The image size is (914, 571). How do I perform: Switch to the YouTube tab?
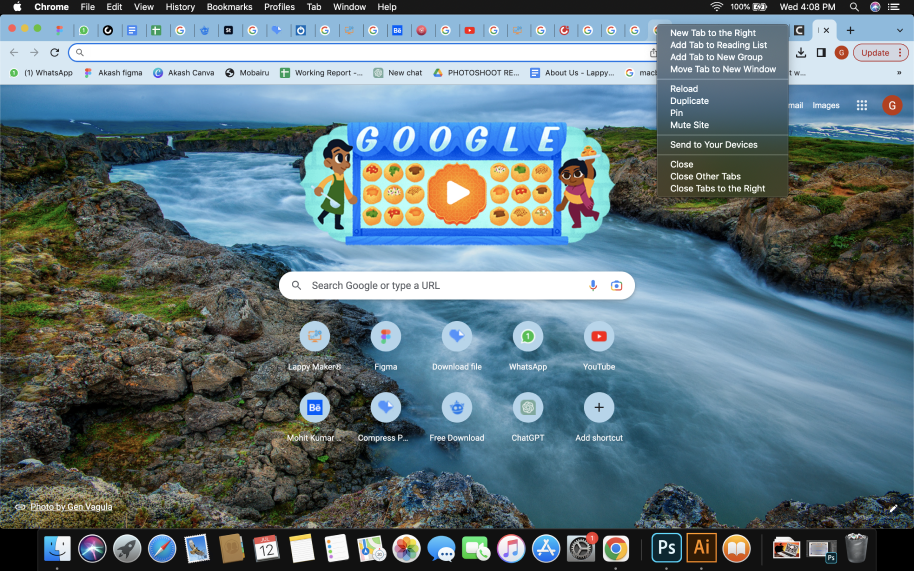(x=470, y=30)
